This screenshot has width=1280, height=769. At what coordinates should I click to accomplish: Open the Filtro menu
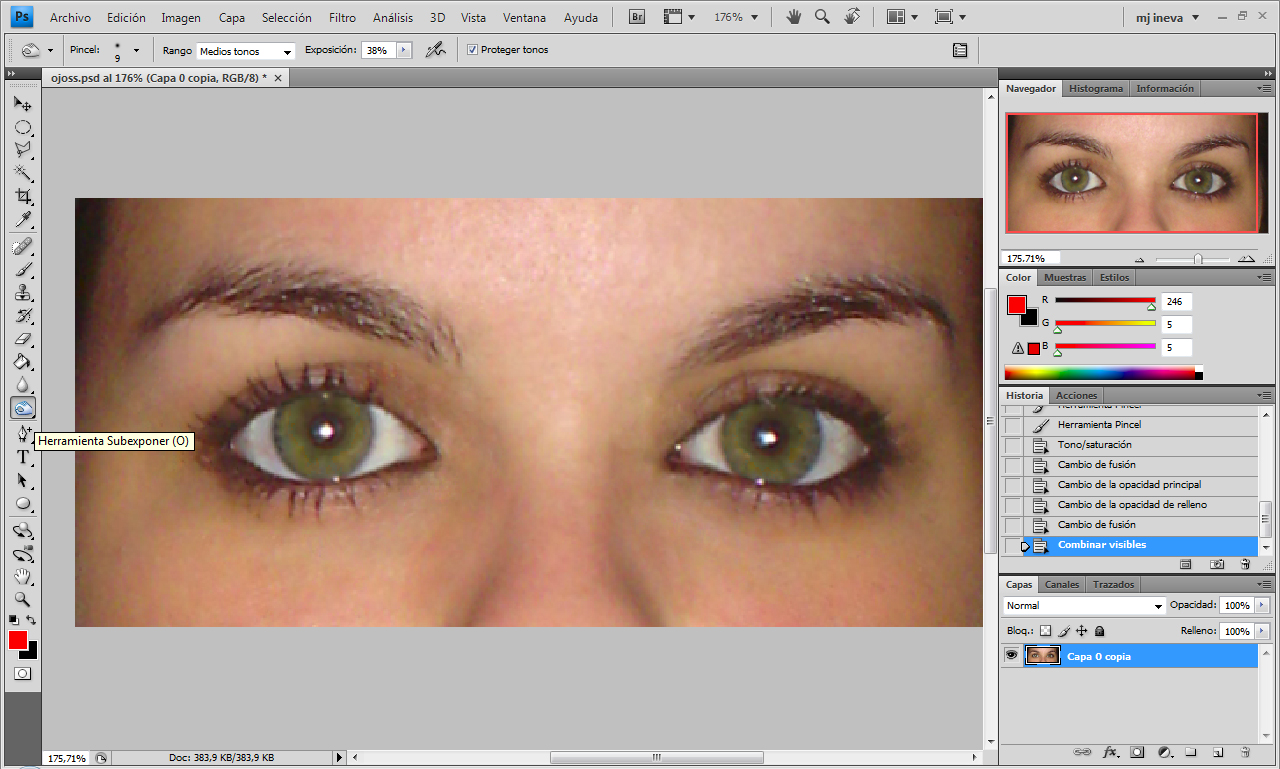click(342, 17)
